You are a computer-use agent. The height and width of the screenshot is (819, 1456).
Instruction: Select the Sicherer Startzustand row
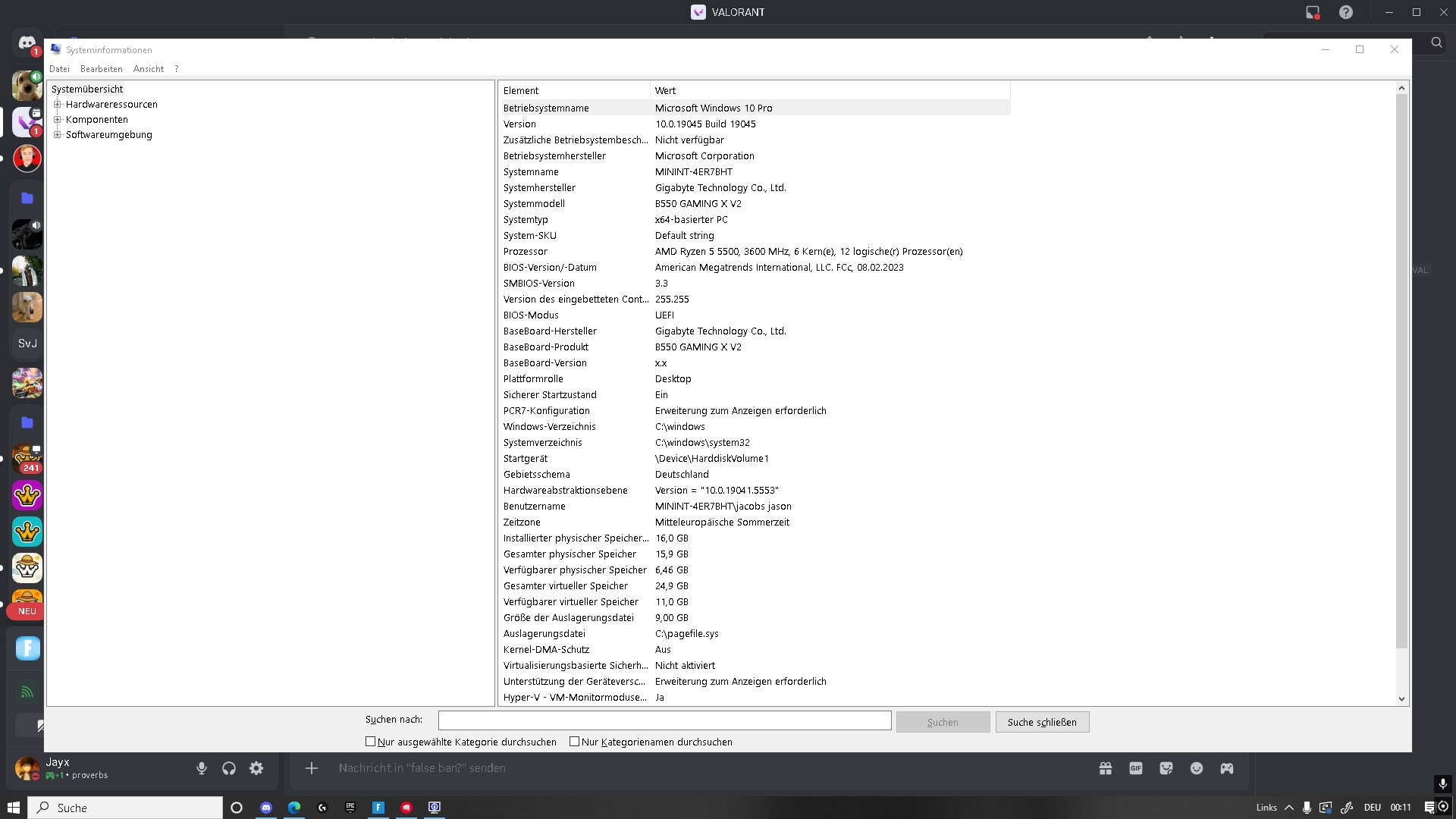click(755, 394)
